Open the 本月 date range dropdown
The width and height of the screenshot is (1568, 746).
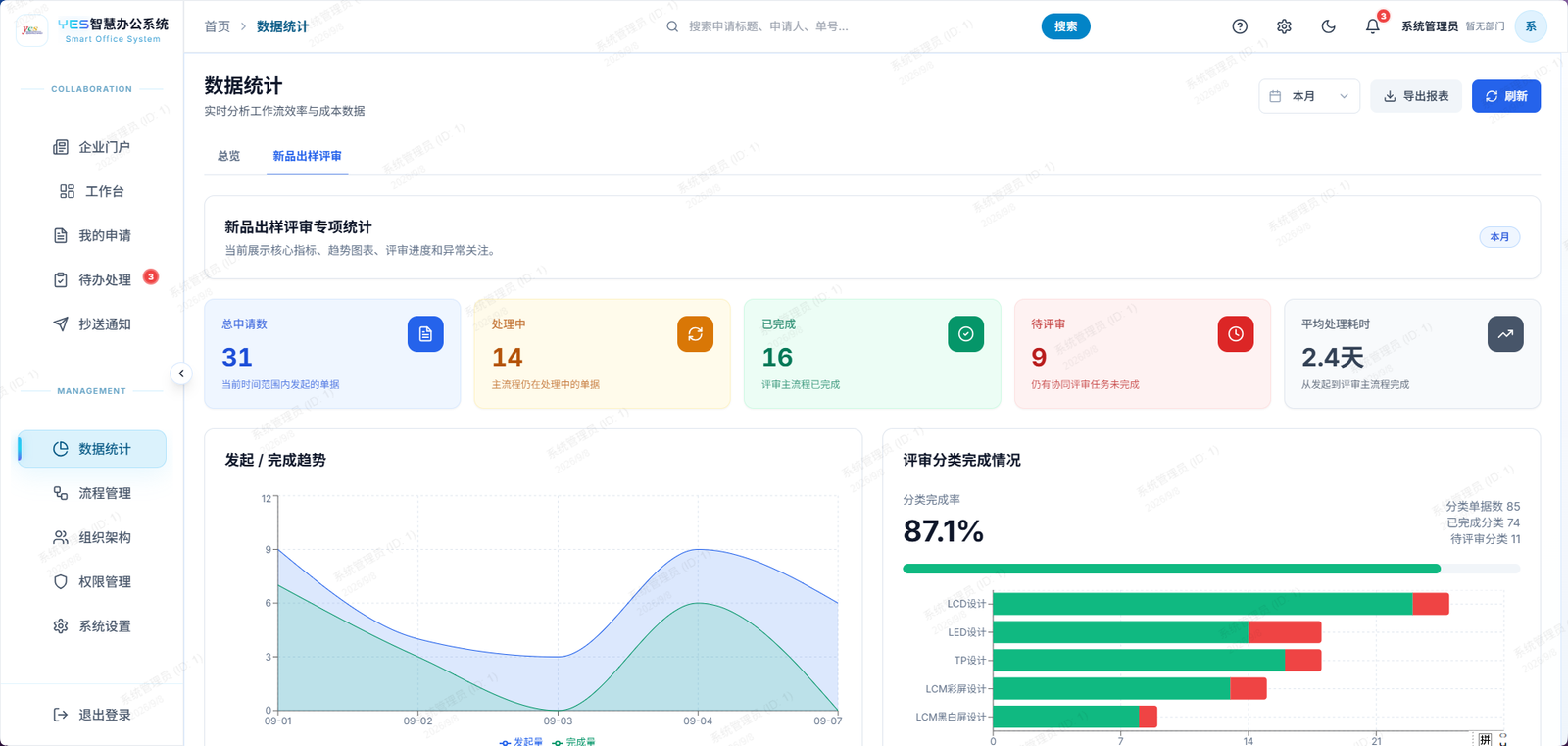pos(1309,96)
